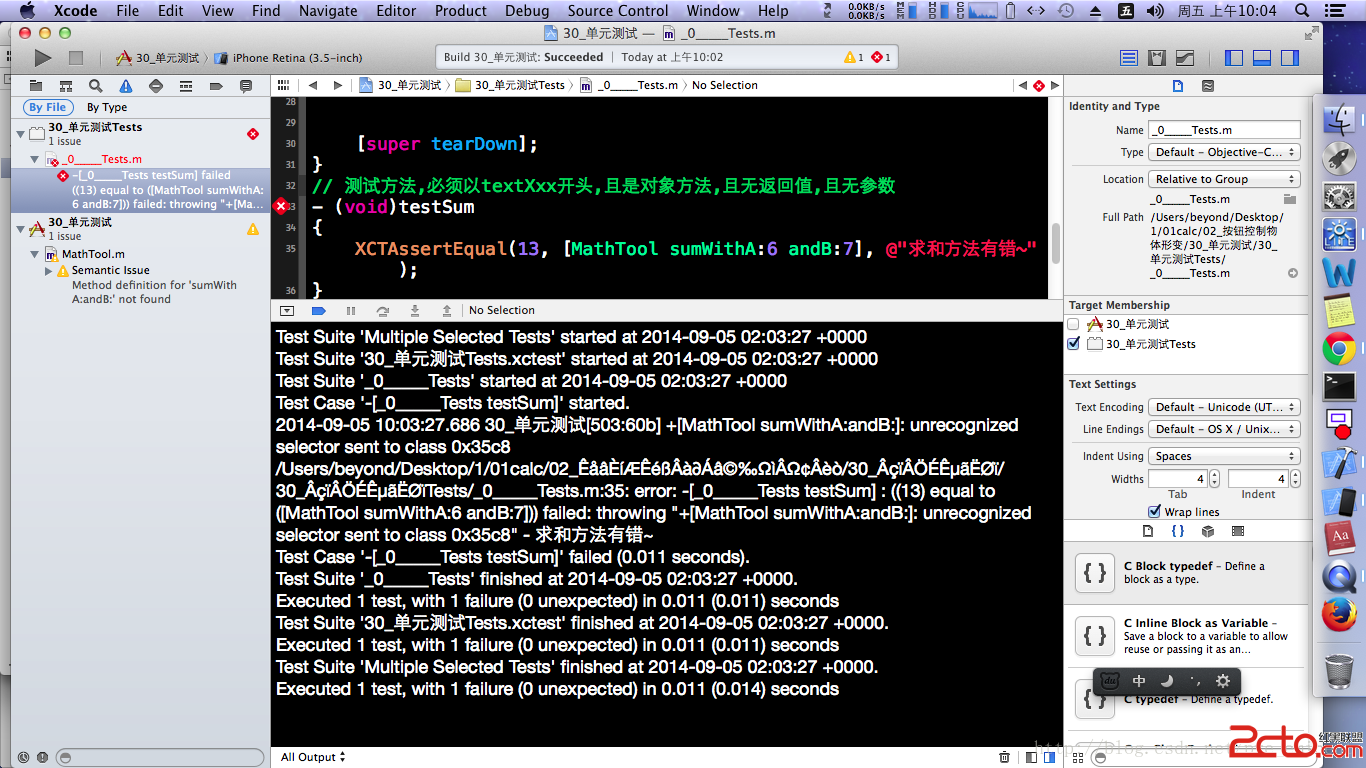Image resolution: width=1366 pixels, height=768 pixels.
Task: Run the project with the Play button
Action: point(42,58)
